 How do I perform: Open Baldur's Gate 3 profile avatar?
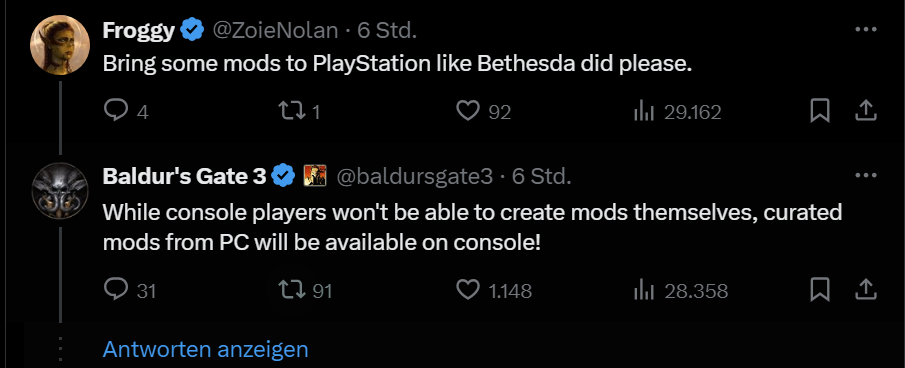click(60, 190)
